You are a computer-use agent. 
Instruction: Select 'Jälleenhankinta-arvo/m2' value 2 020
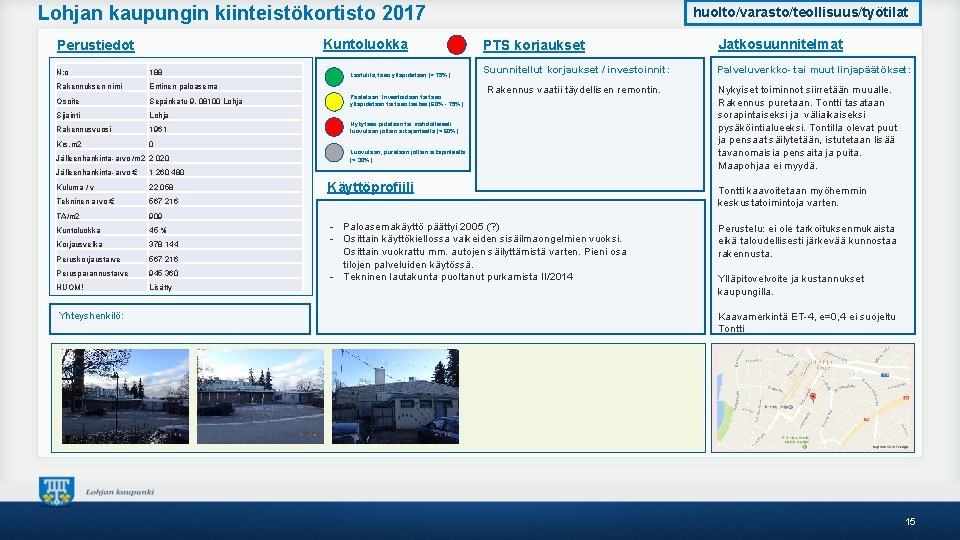pos(159,158)
